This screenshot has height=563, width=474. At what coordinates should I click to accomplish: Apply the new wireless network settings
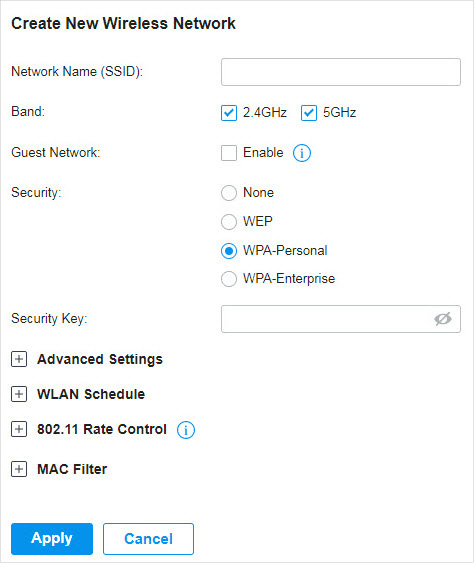coord(52,539)
